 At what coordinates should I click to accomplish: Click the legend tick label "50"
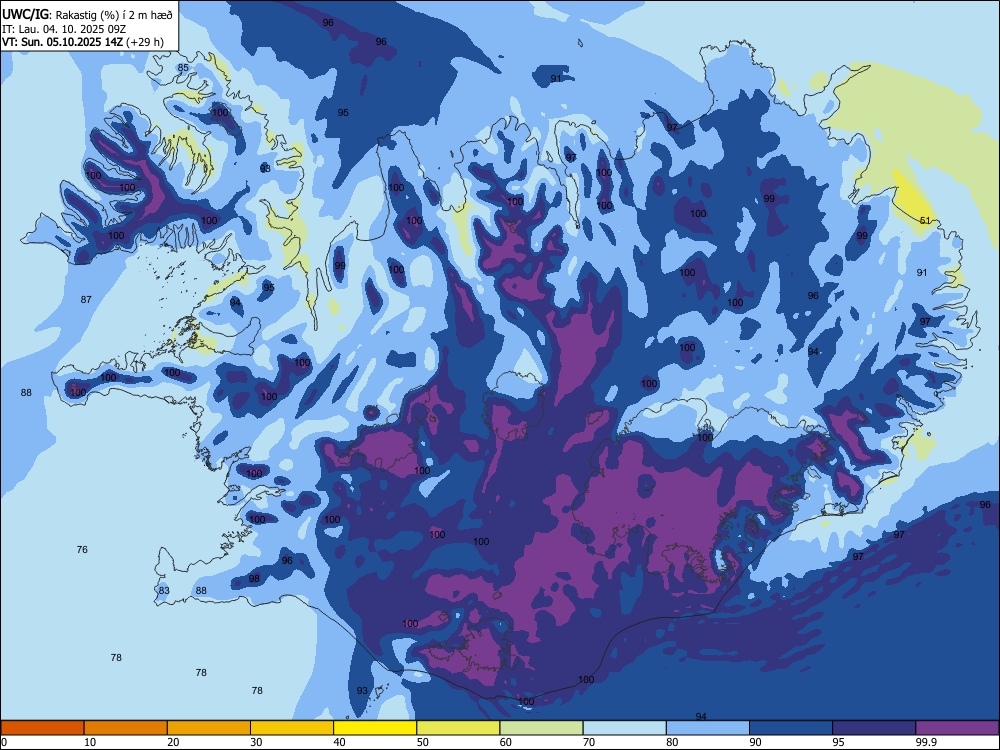click(x=423, y=742)
